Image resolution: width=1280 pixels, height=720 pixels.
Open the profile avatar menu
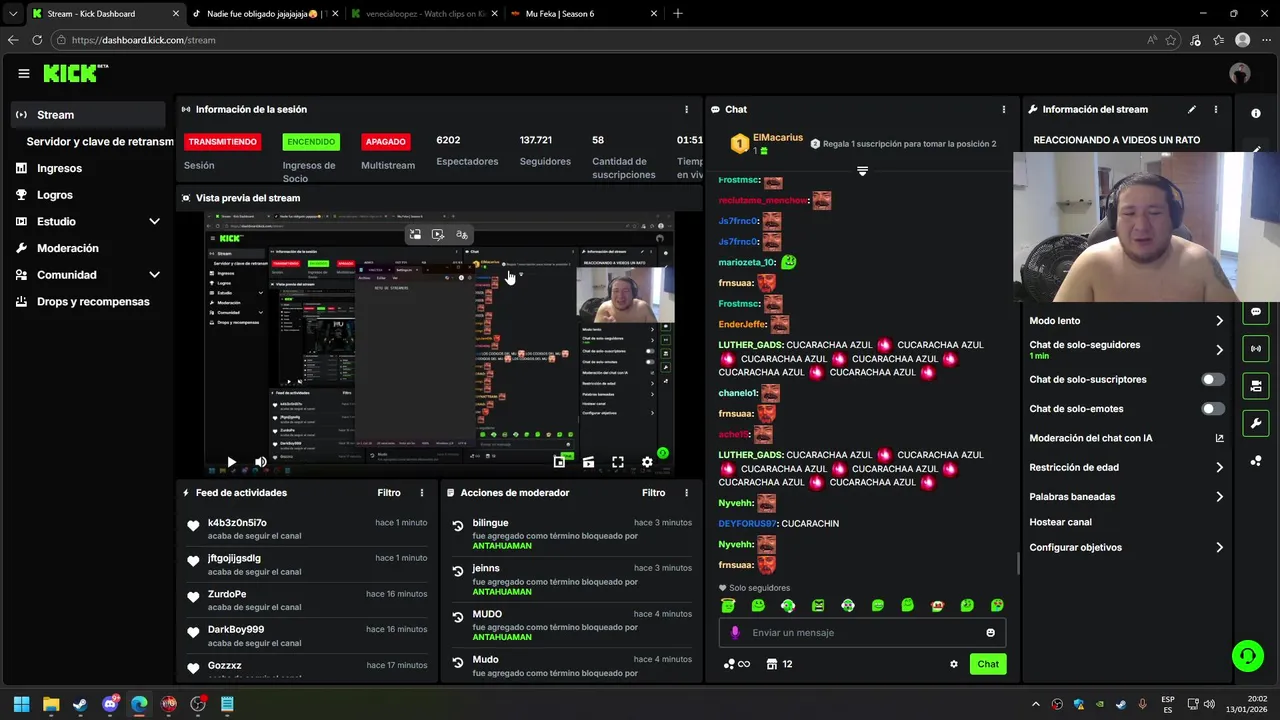(1240, 73)
